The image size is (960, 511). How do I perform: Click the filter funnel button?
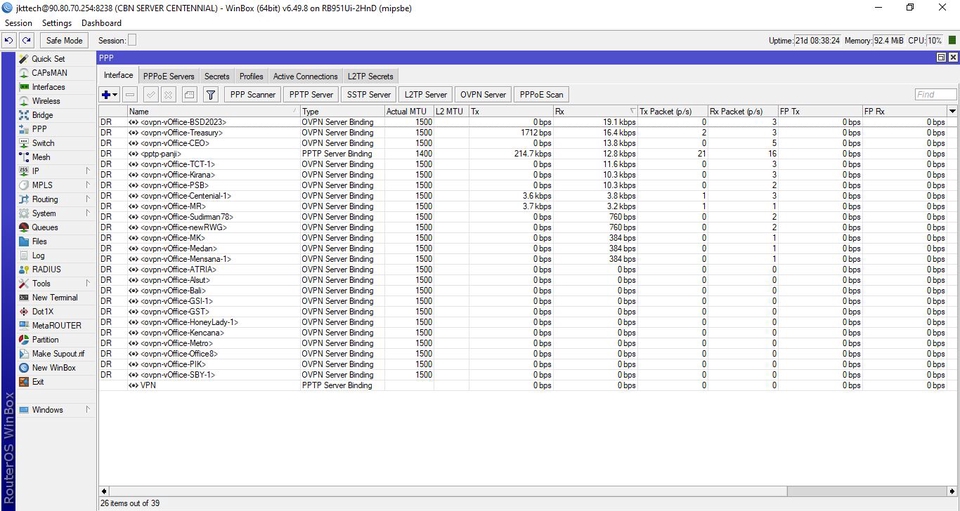pyautogui.click(x=211, y=95)
